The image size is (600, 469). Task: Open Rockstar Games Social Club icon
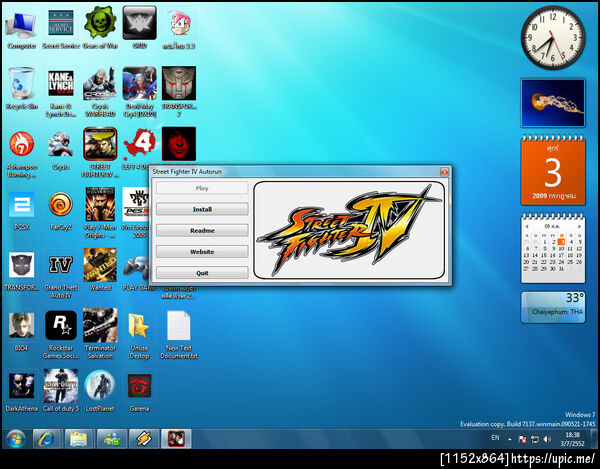point(61,335)
